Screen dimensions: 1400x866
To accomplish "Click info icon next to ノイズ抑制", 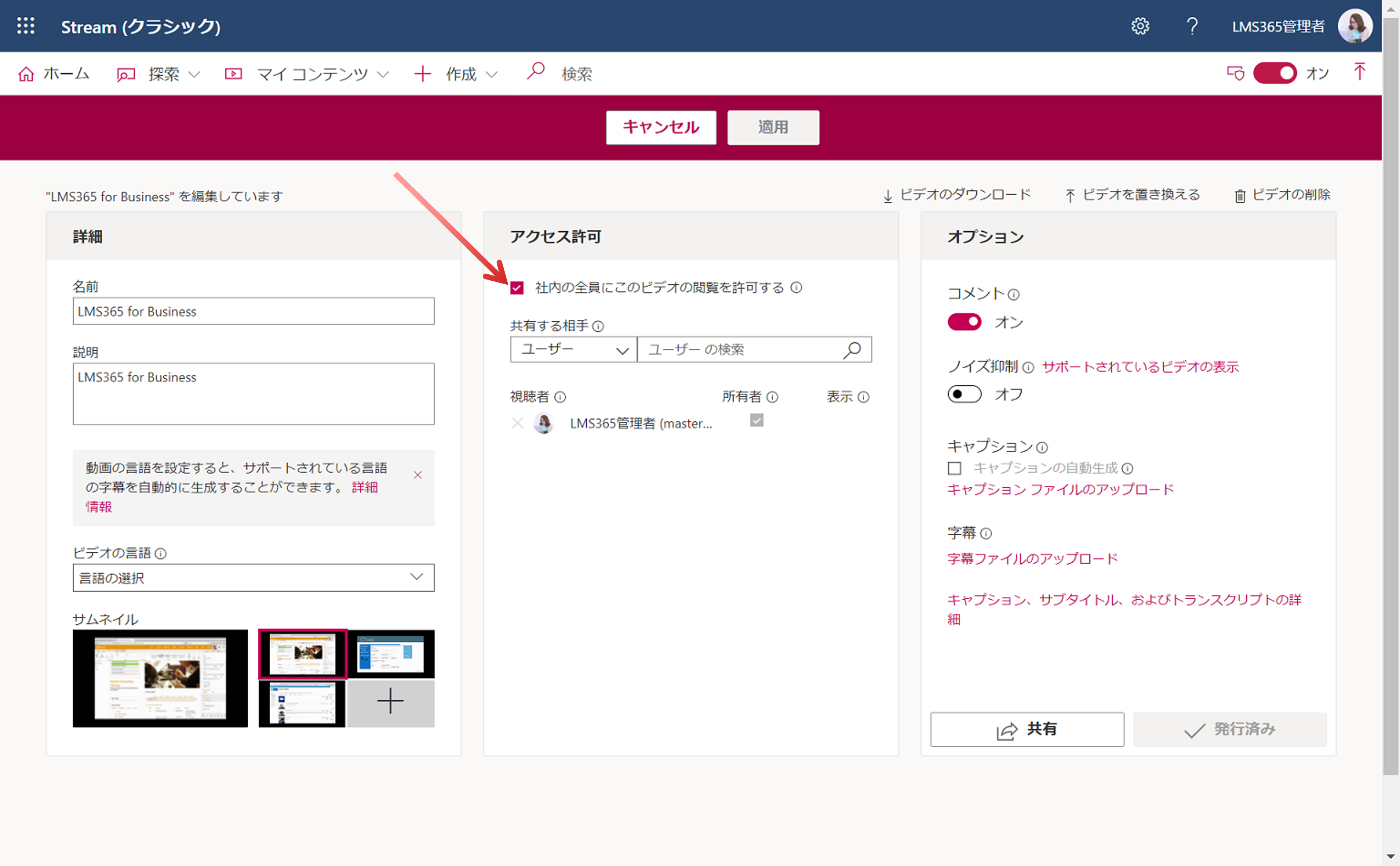I will point(1028,368).
